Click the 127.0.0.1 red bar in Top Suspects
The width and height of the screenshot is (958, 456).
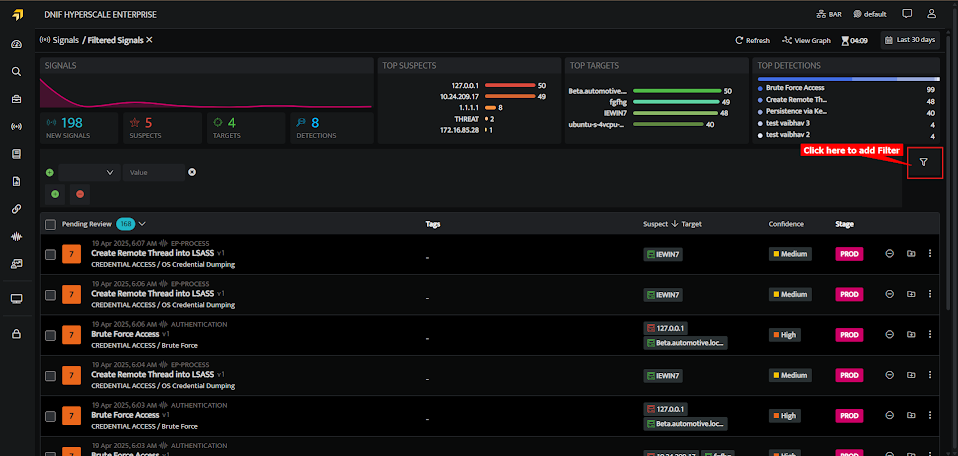510,86
